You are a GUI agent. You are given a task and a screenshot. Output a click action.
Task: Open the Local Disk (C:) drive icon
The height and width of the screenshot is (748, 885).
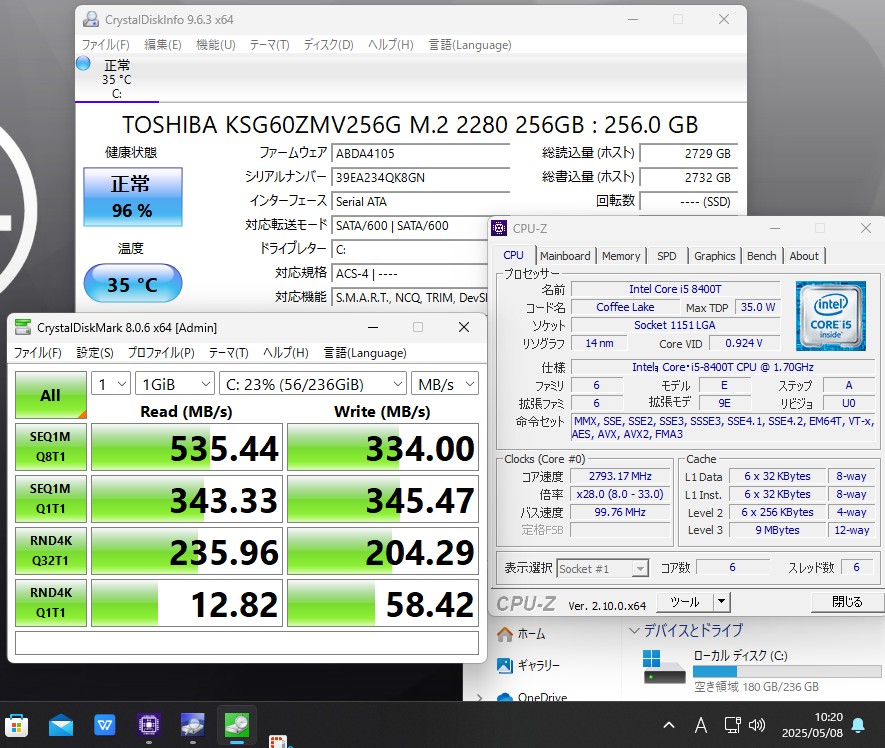coord(664,667)
